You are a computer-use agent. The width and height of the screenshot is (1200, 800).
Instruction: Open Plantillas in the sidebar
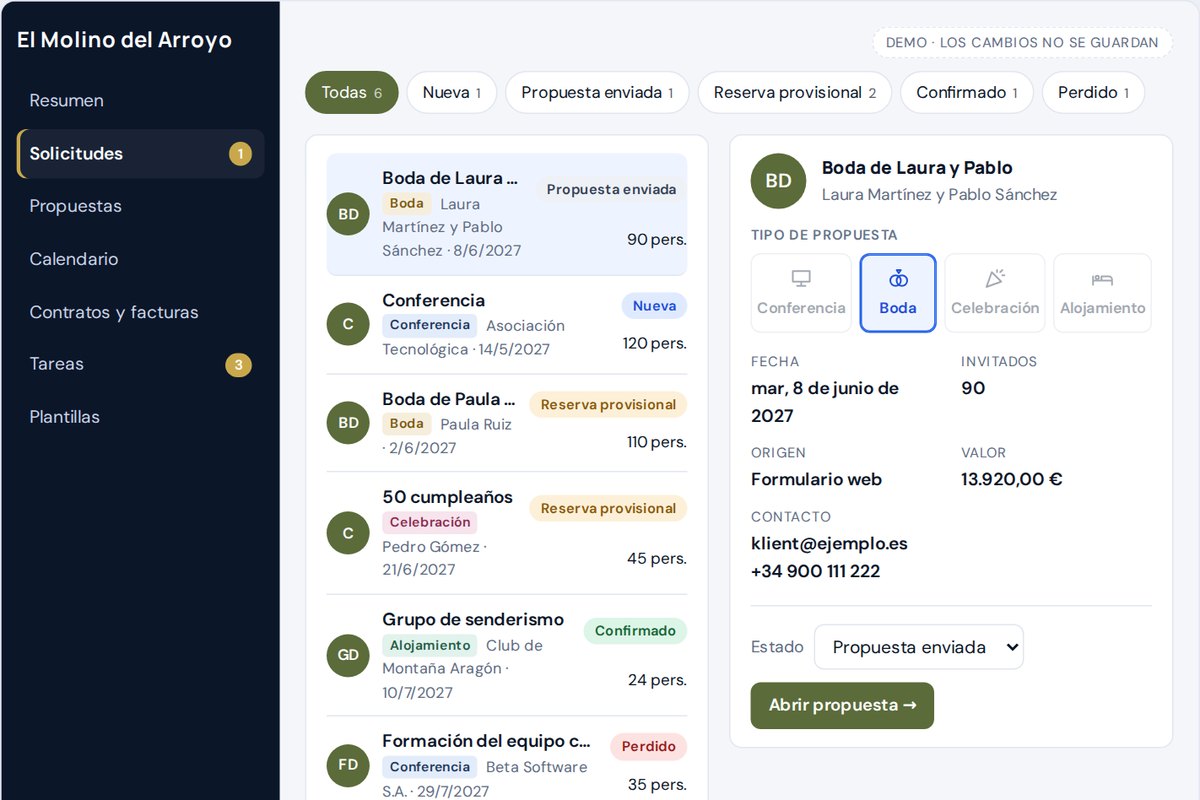click(141, 417)
